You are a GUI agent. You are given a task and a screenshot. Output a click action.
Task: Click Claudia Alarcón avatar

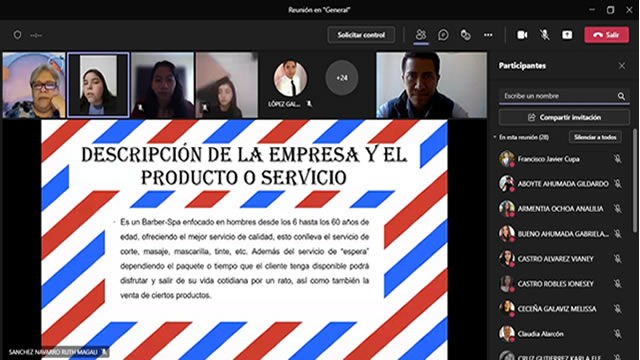507,333
